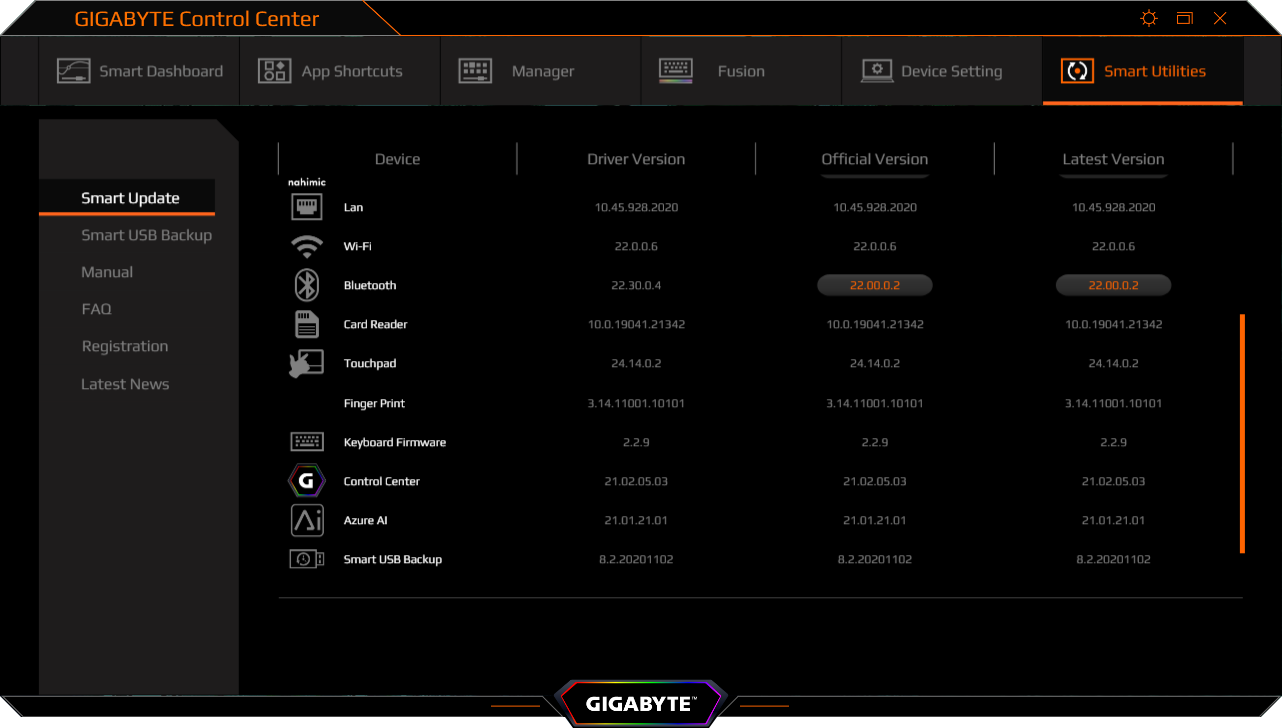Image resolution: width=1282 pixels, height=728 pixels.
Task: Click Azure AI latest version 21.01.21.01
Action: 1113,520
